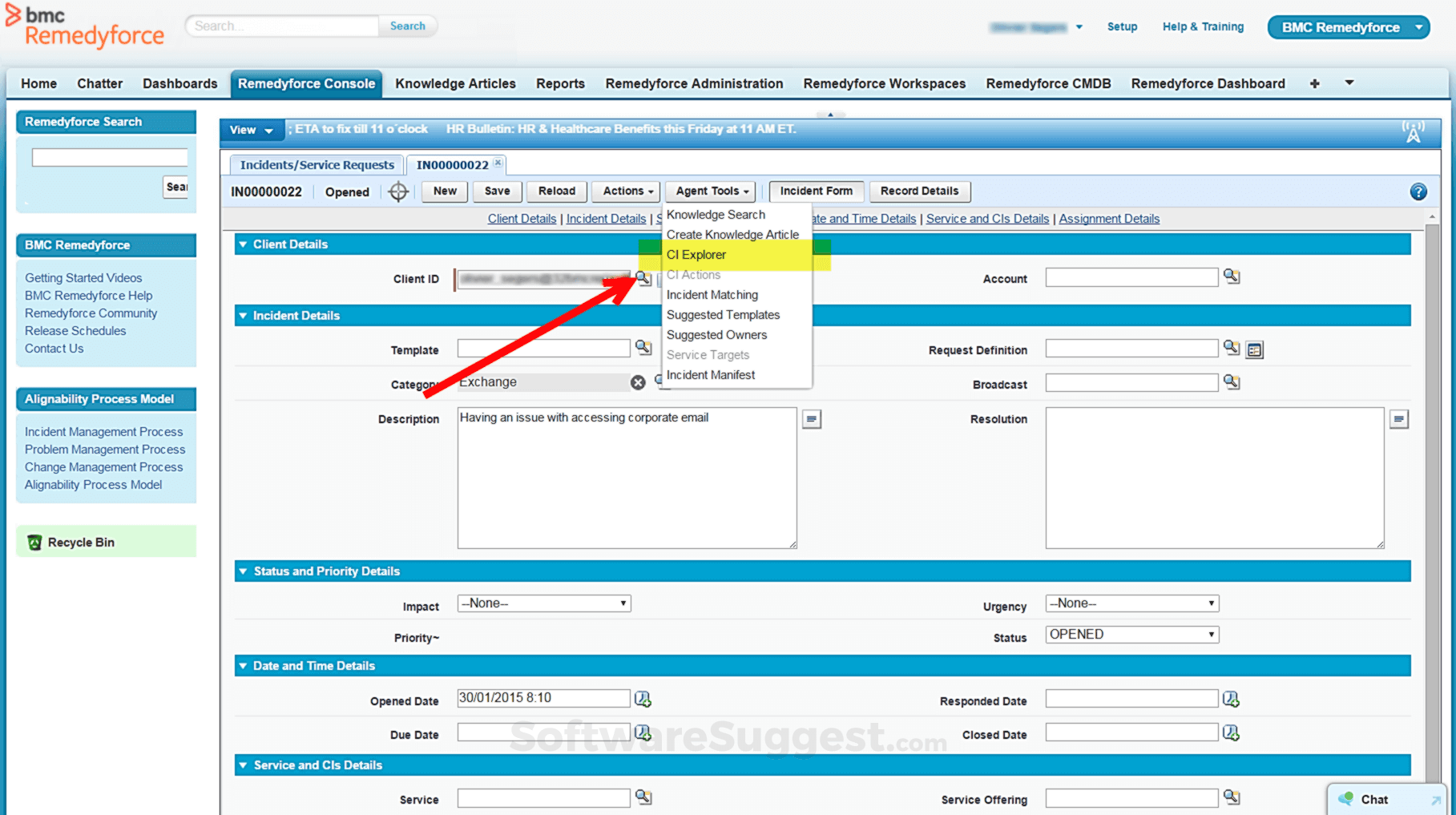Click the Record Details button
This screenshot has height=815, width=1456.
(x=919, y=191)
